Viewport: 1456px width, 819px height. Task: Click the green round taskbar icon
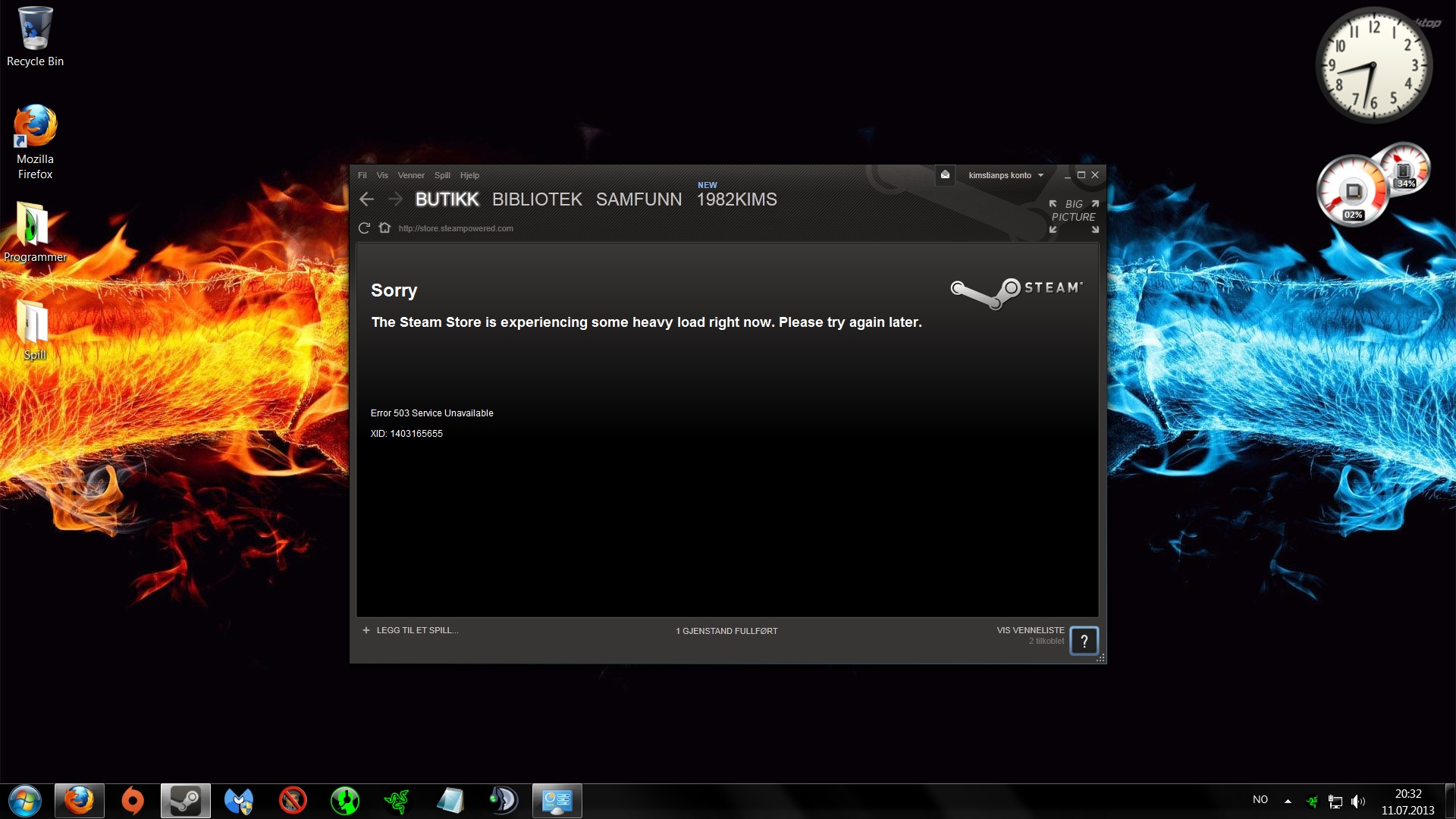pos(345,801)
